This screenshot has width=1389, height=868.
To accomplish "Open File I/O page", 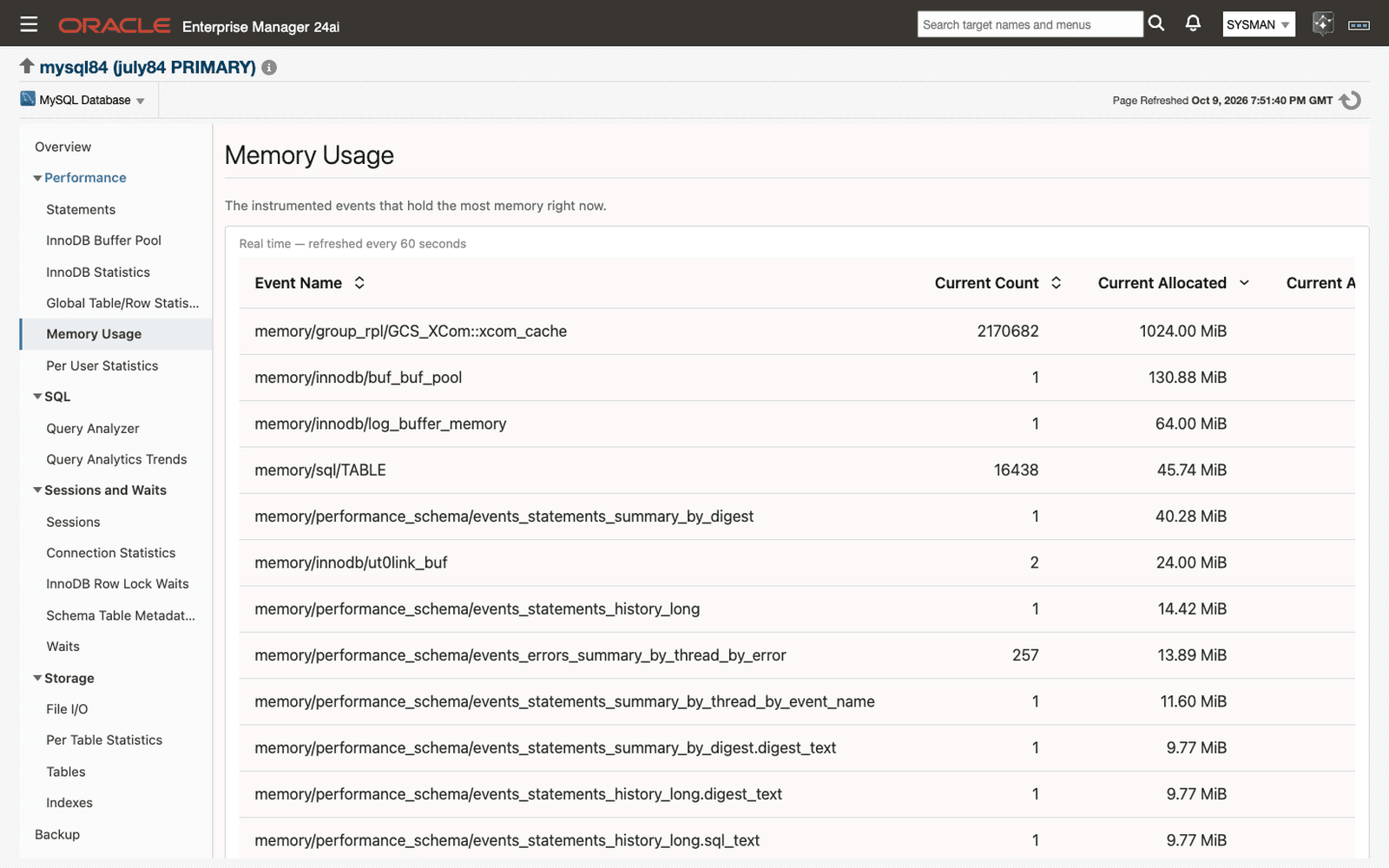I will coord(67,709).
